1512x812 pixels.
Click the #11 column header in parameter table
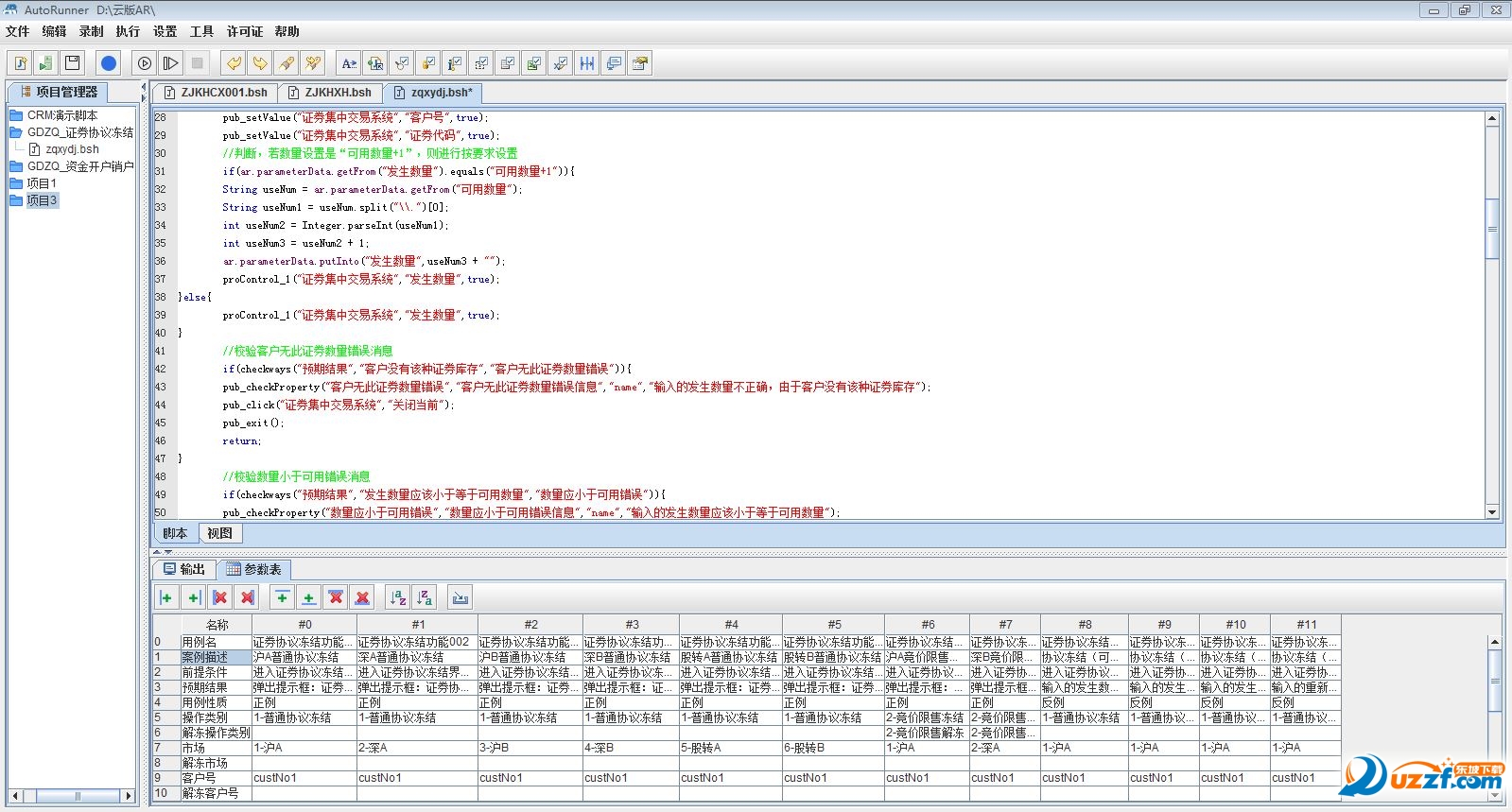click(x=1306, y=624)
